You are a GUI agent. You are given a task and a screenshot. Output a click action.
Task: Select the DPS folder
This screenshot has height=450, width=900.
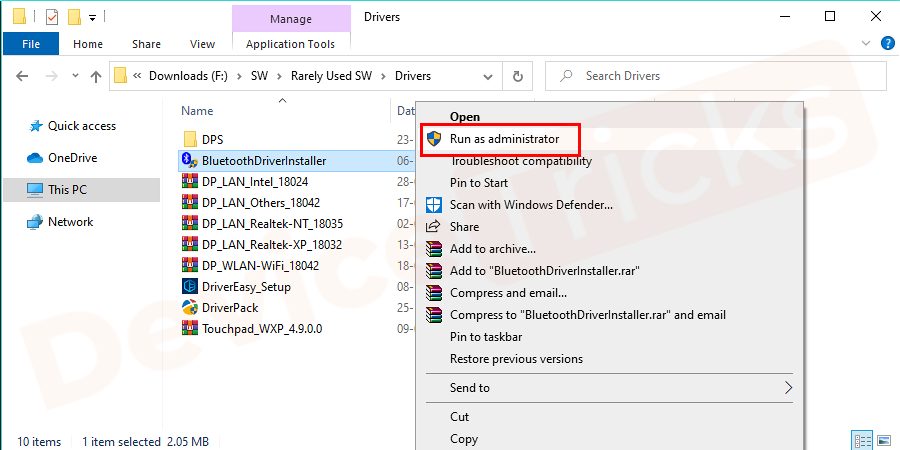[x=204, y=139]
